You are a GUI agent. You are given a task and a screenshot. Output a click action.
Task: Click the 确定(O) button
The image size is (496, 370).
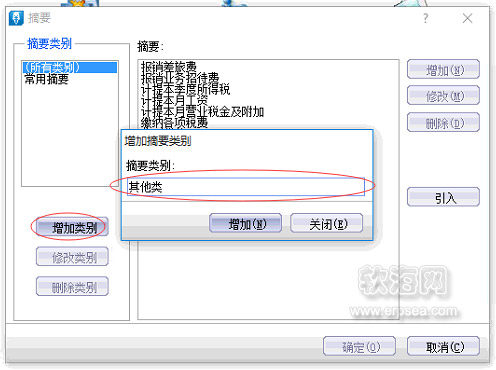359,346
